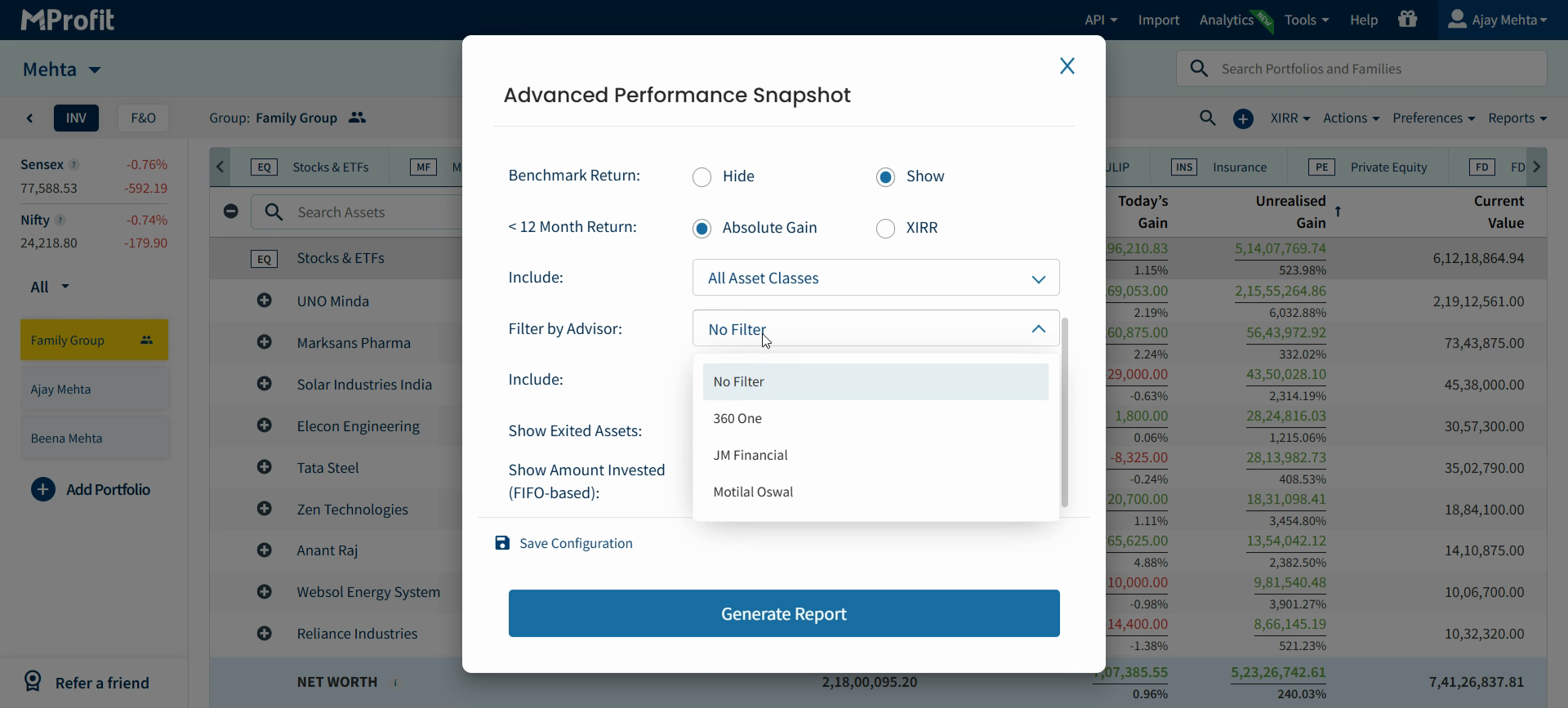Select 360 One advisor option
This screenshot has height=708, width=1568.
[875, 419]
